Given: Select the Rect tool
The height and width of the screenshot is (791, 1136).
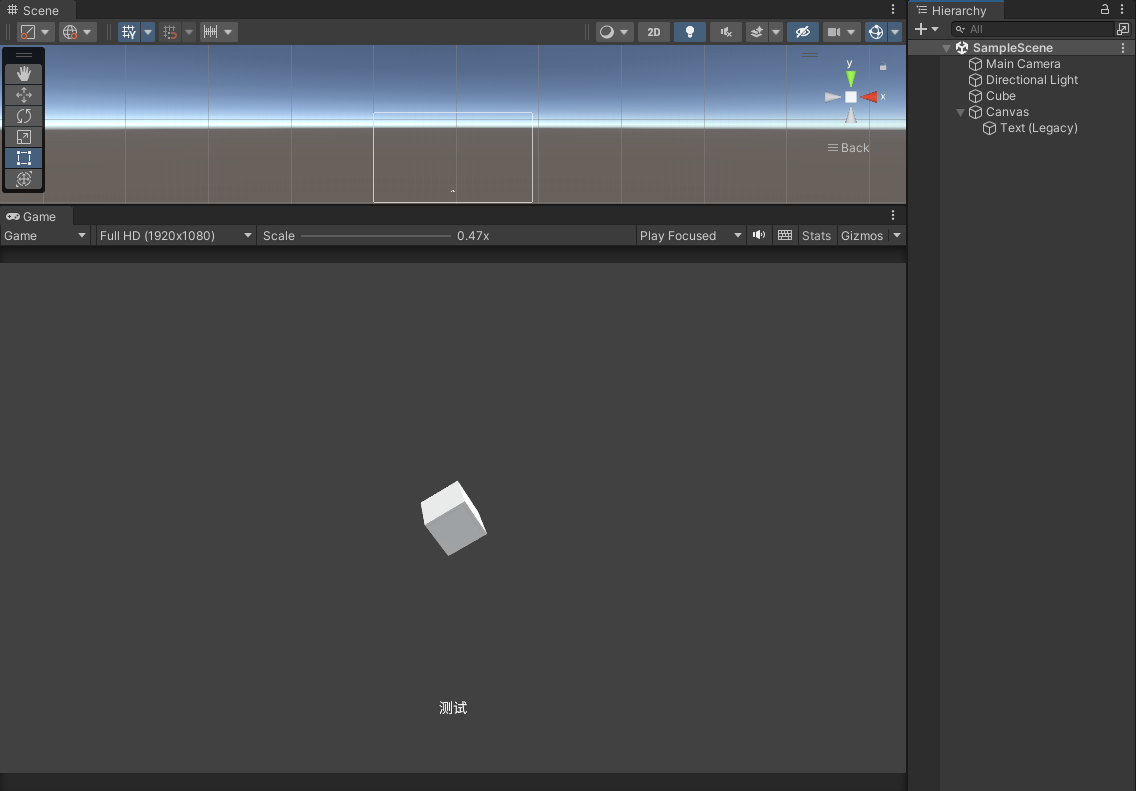Looking at the screenshot, I should (24, 158).
